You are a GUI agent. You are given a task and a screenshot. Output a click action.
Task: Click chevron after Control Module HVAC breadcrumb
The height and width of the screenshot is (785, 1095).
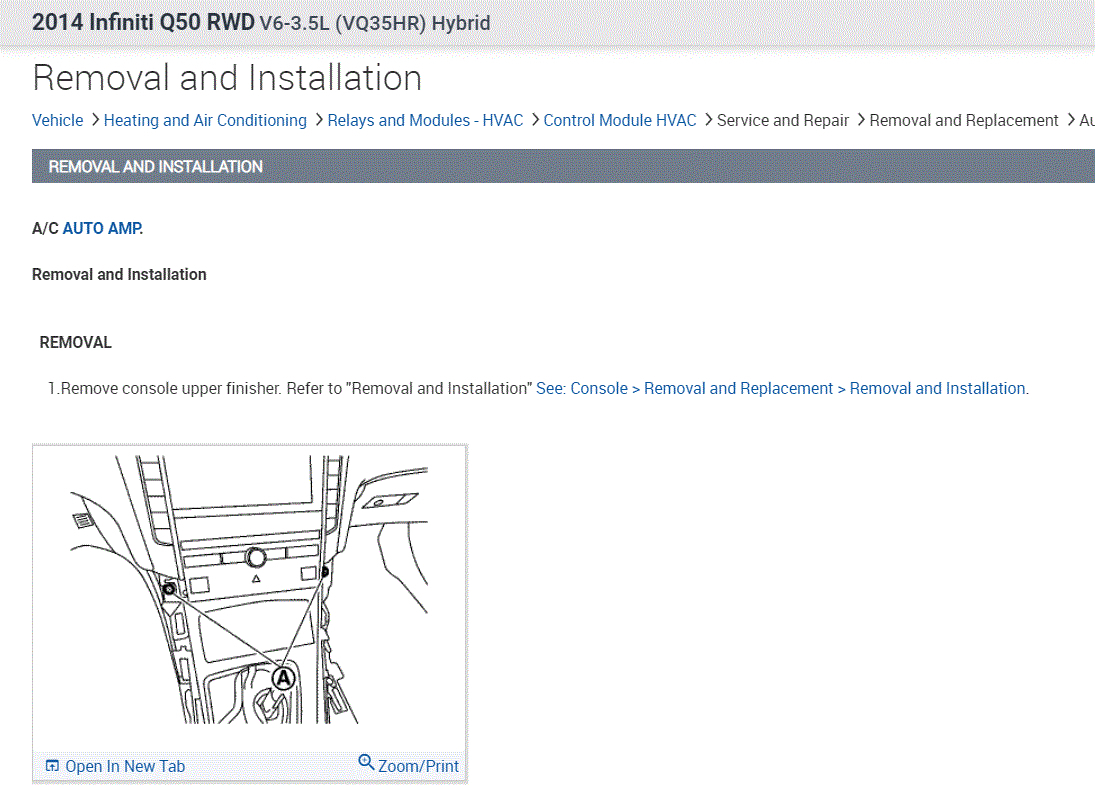tap(708, 120)
